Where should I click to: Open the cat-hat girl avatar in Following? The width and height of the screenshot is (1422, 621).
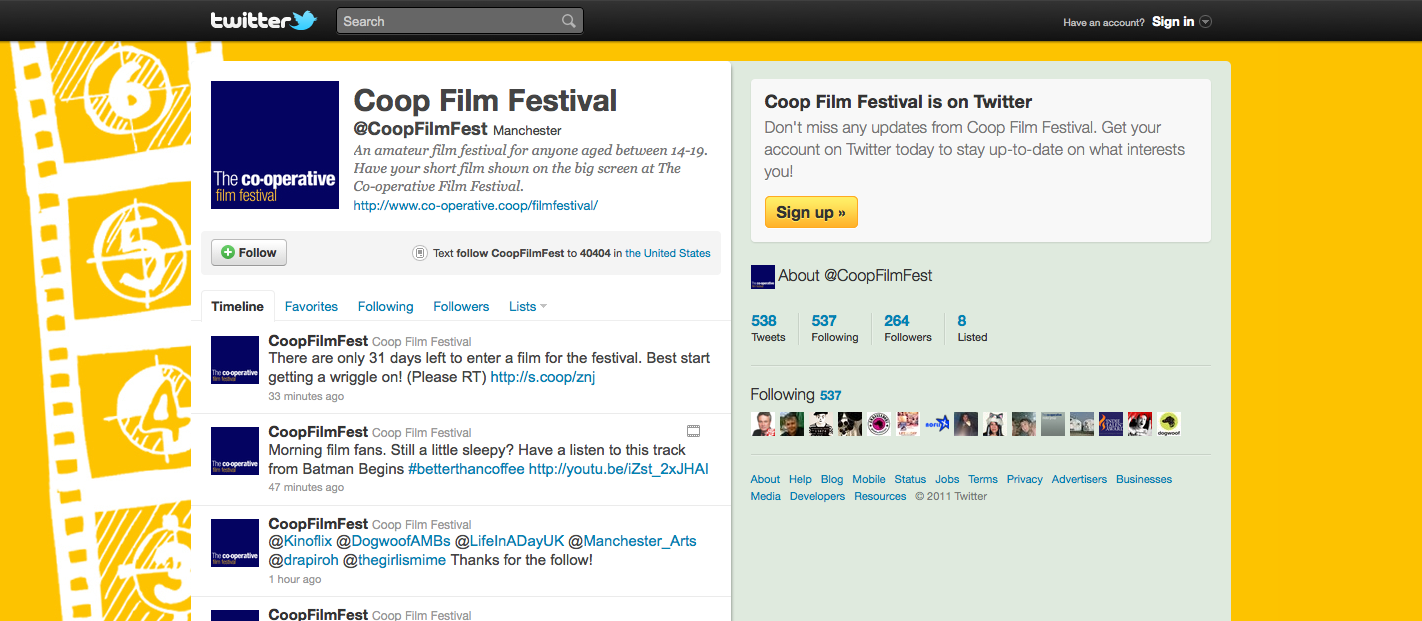pos(995,424)
